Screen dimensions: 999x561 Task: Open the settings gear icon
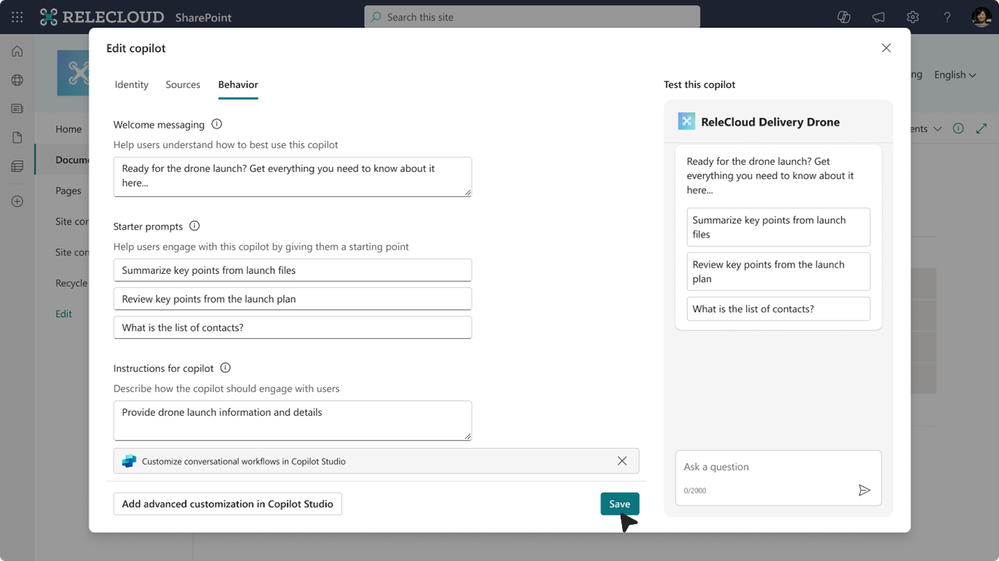pos(912,17)
